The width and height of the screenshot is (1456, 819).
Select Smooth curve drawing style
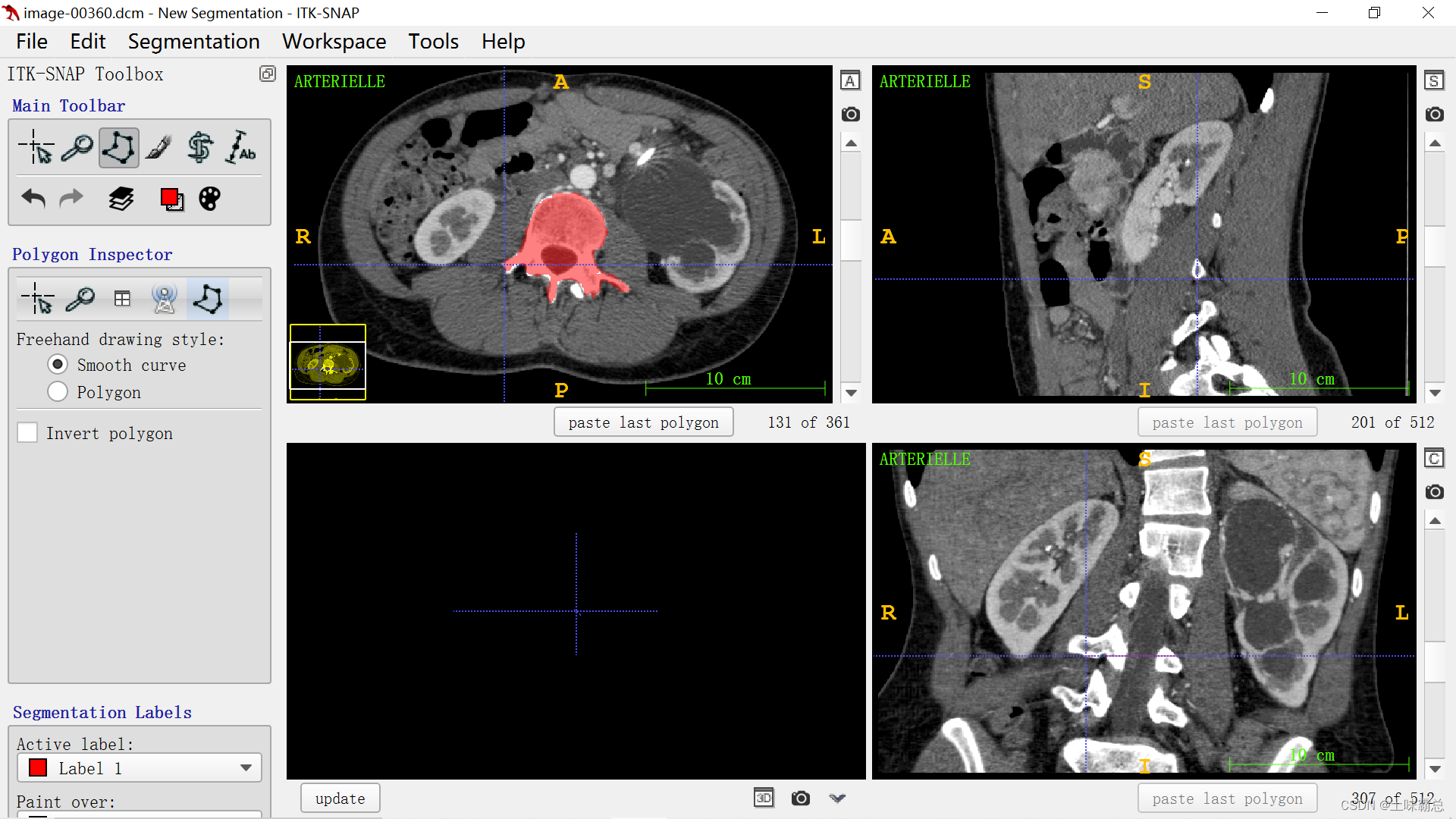click(58, 365)
